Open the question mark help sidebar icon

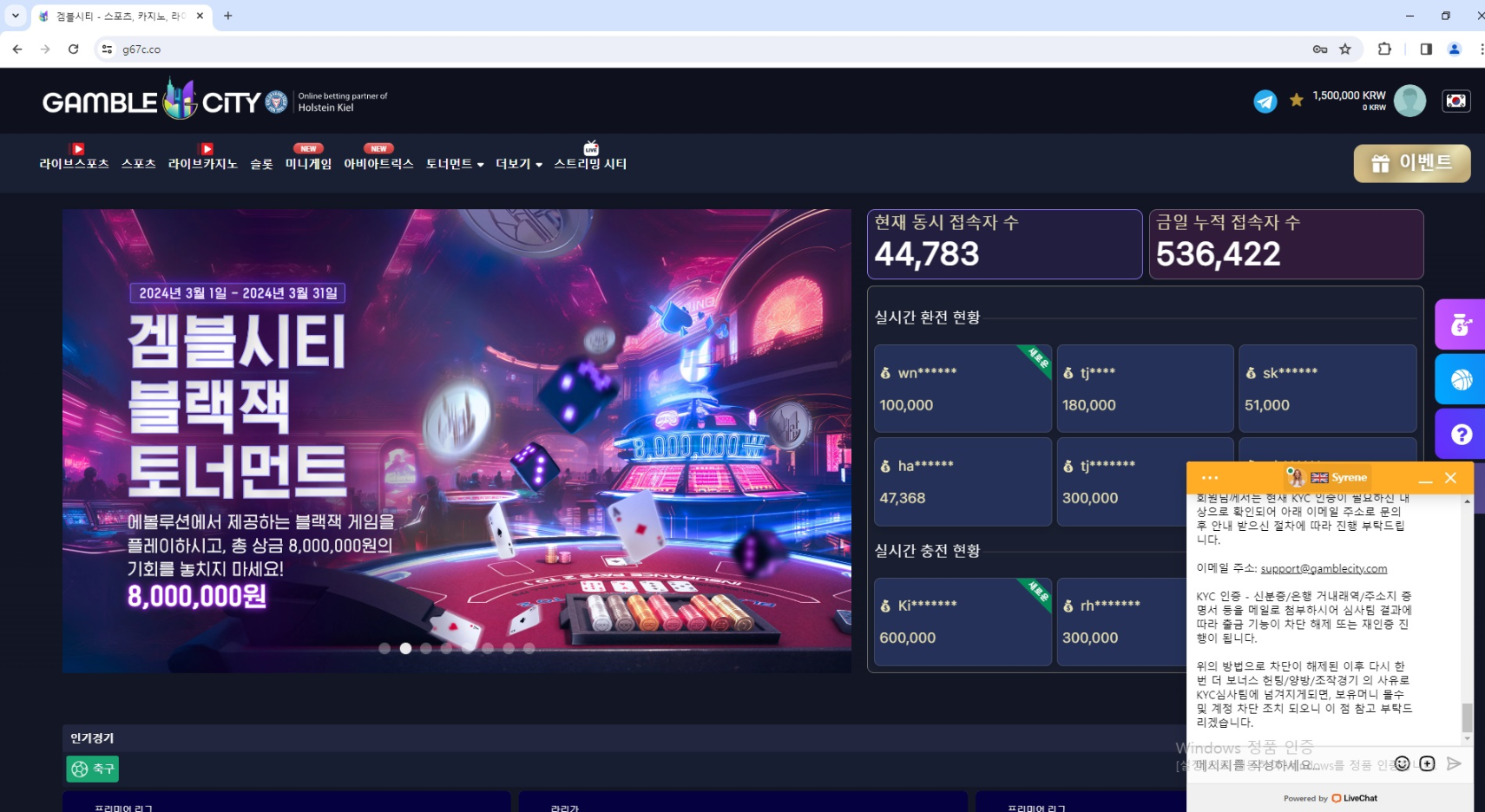pyautogui.click(x=1461, y=434)
